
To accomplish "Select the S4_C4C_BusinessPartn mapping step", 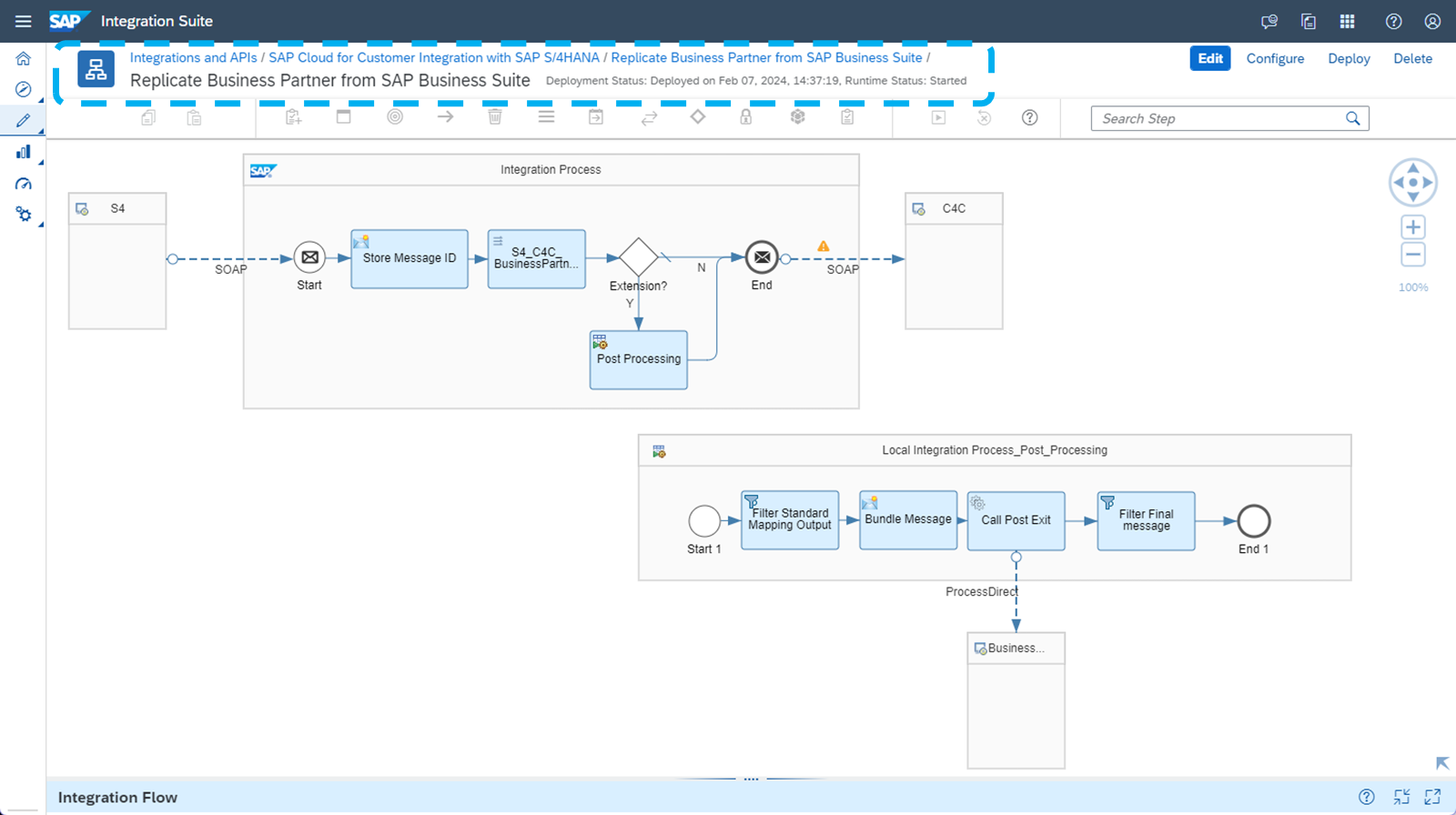I will point(537,258).
